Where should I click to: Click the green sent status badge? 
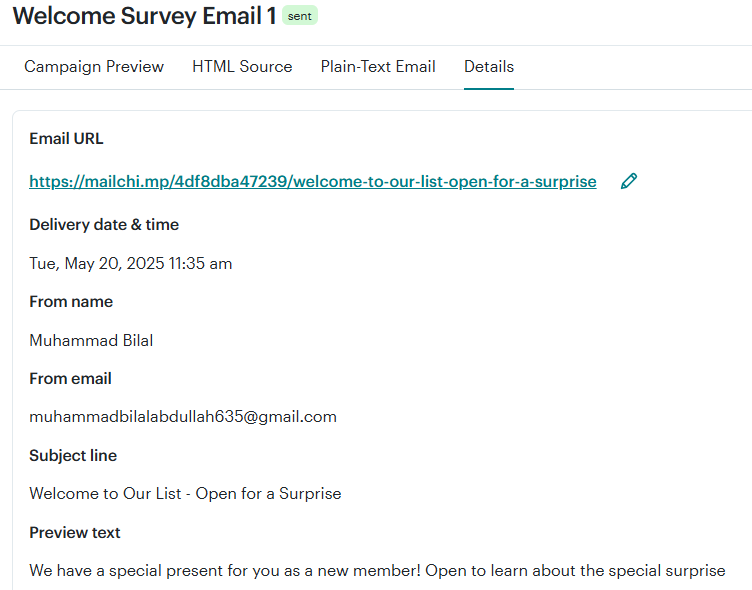pos(300,16)
